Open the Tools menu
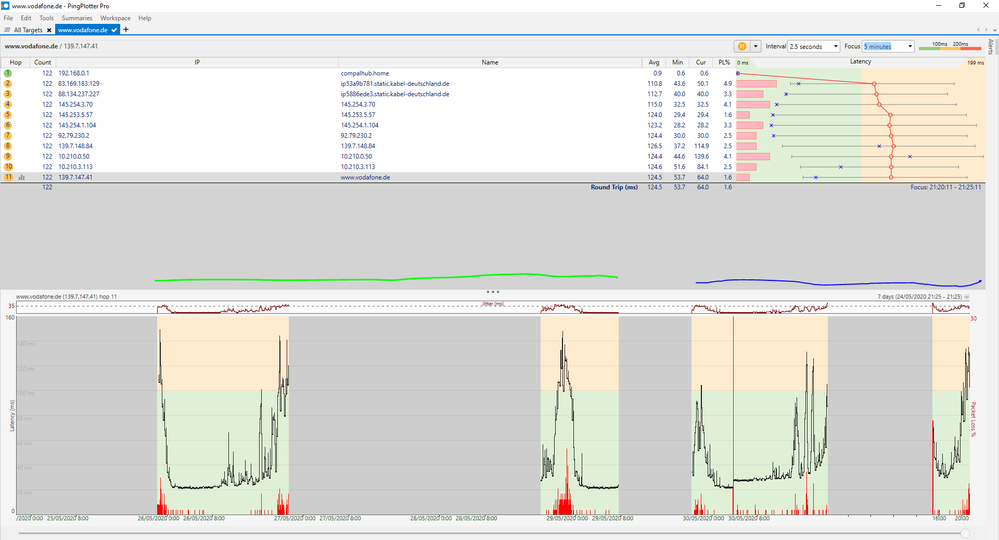This screenshot has height=540, width=999. 47,18
